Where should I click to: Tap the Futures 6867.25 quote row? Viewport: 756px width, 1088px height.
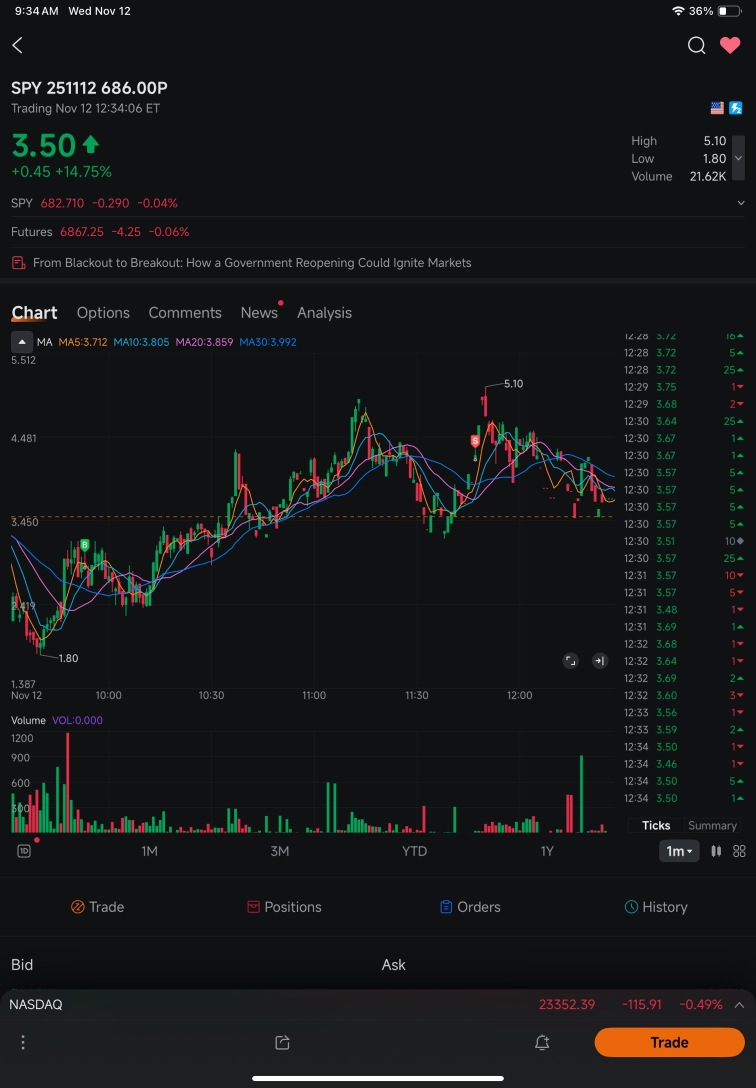click(x=378, y=232)
